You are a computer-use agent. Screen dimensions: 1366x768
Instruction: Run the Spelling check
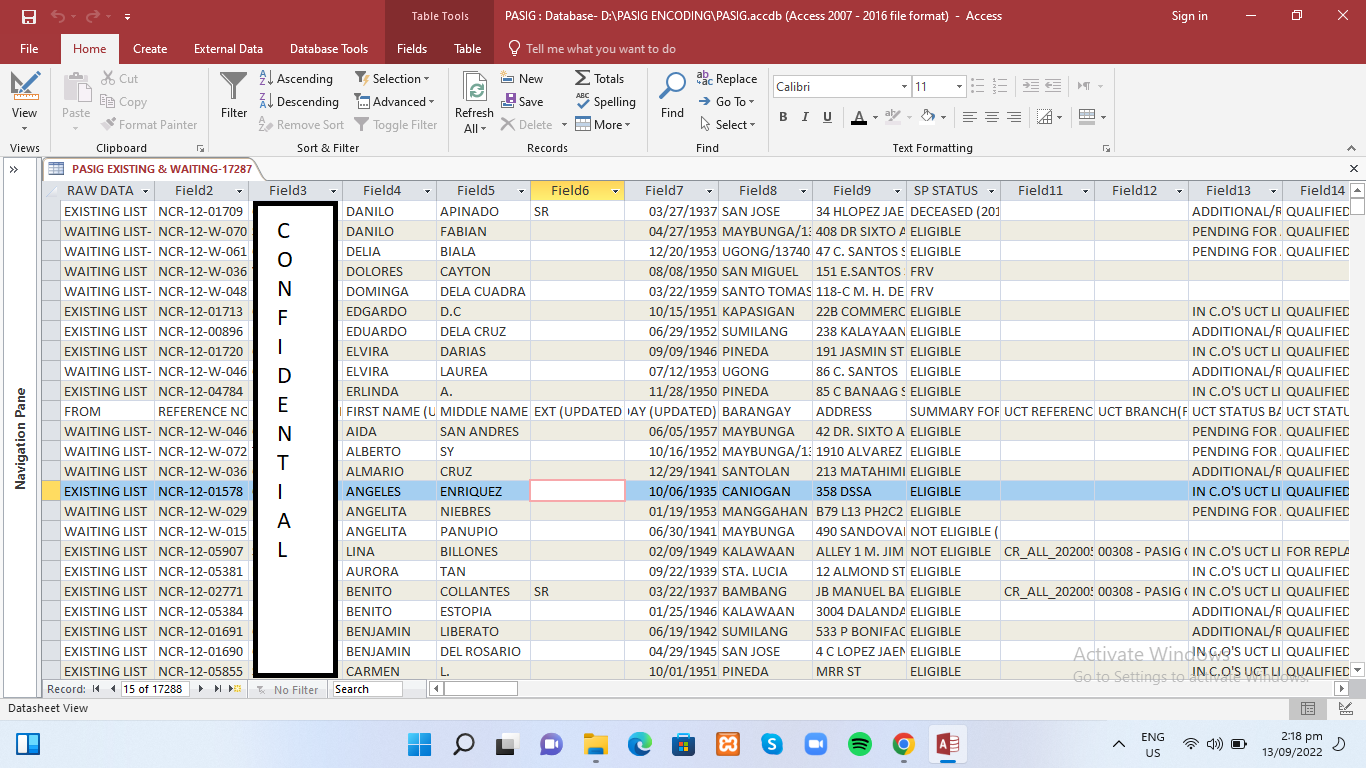(605, 102)
